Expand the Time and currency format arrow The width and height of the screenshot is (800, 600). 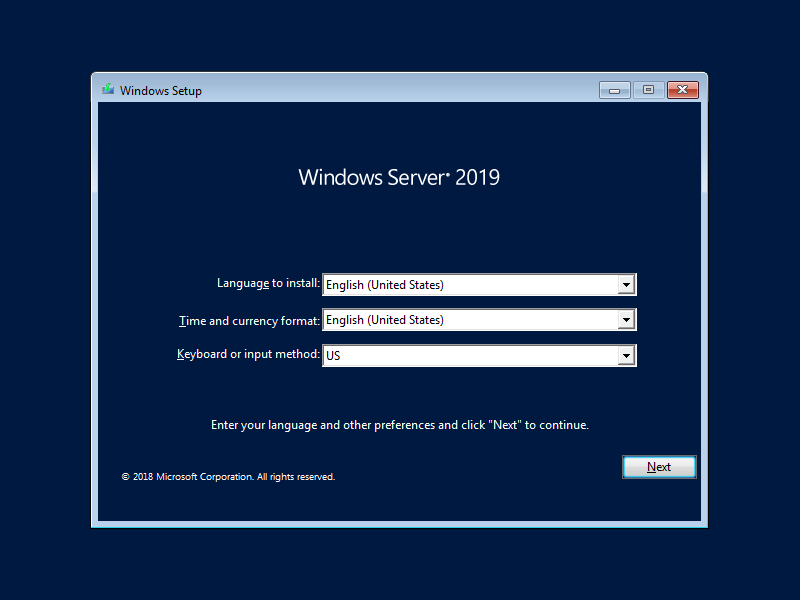point(626,320)
